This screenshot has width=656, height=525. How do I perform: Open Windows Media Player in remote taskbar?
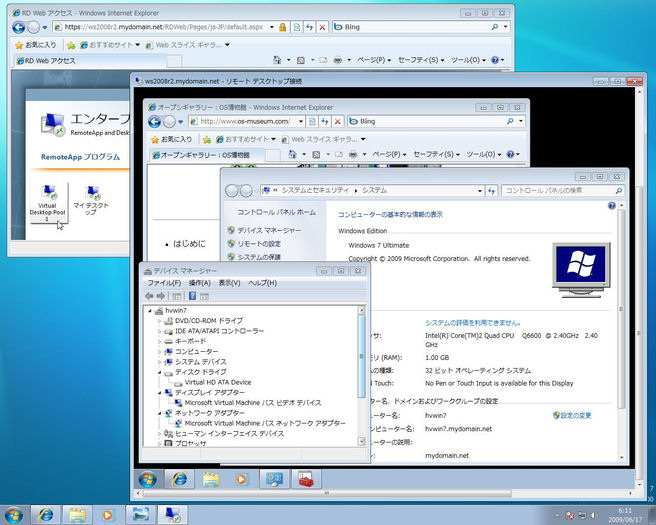click(x=241, y=479)
